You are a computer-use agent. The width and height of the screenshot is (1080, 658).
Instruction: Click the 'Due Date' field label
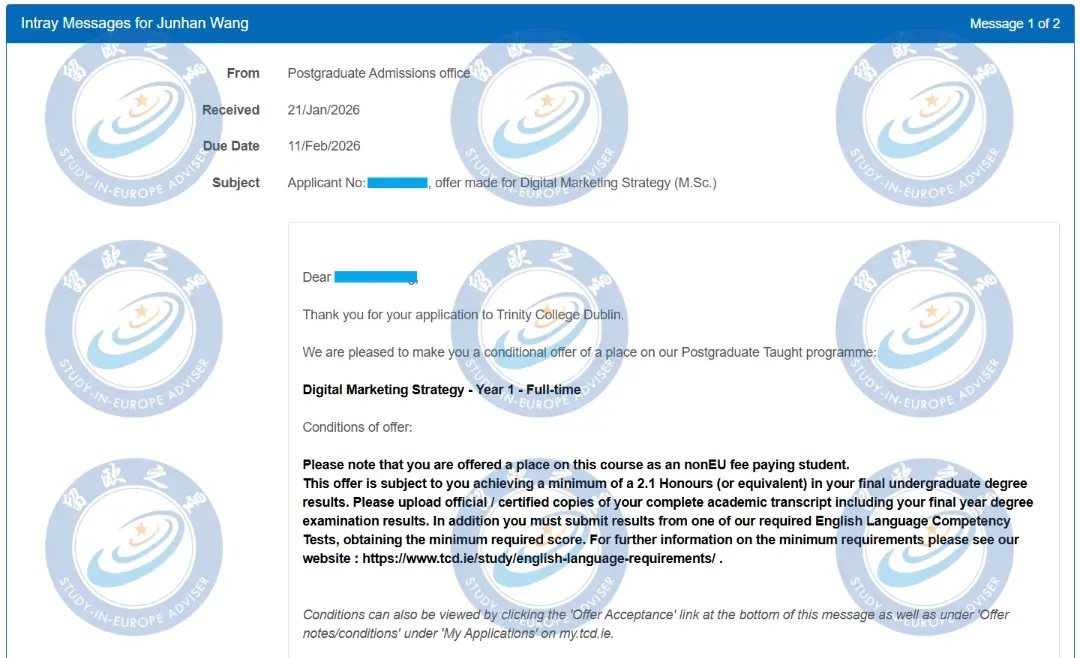pos(231,146)
